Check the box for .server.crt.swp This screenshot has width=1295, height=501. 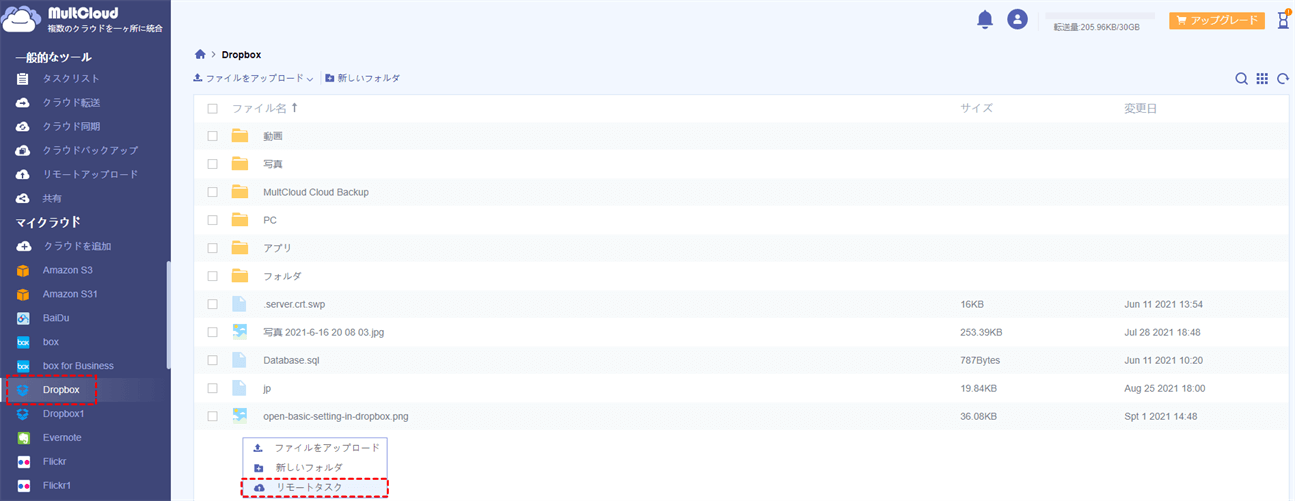point(212,304)
